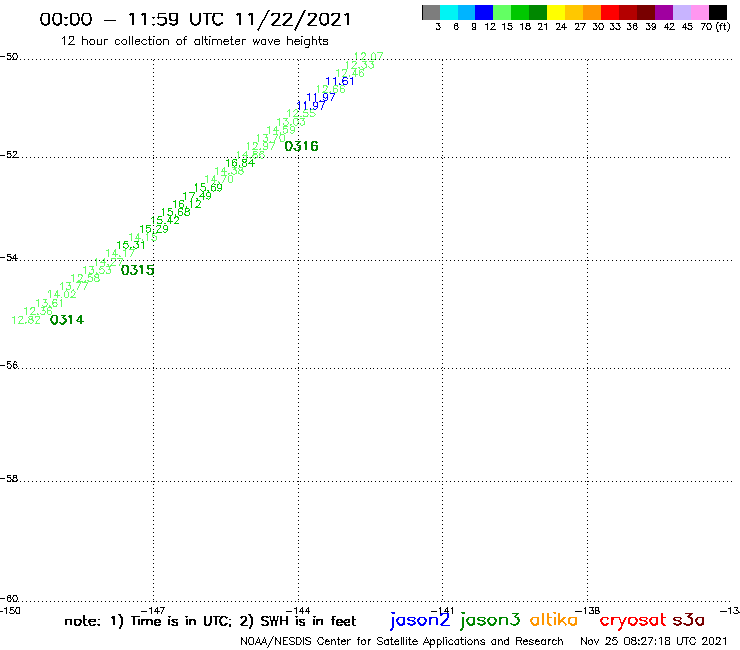Click the wave height value 17.49
This screenshot has height=650, width=740.
click(197, 196)
